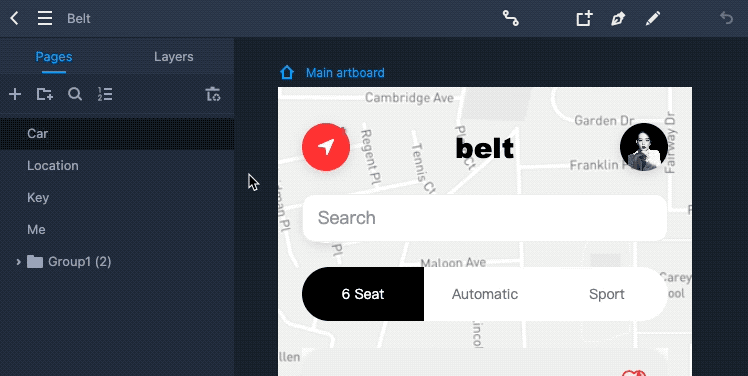Create a new page group folder
This screenshot has height=376, width=748.
point(45,94)
